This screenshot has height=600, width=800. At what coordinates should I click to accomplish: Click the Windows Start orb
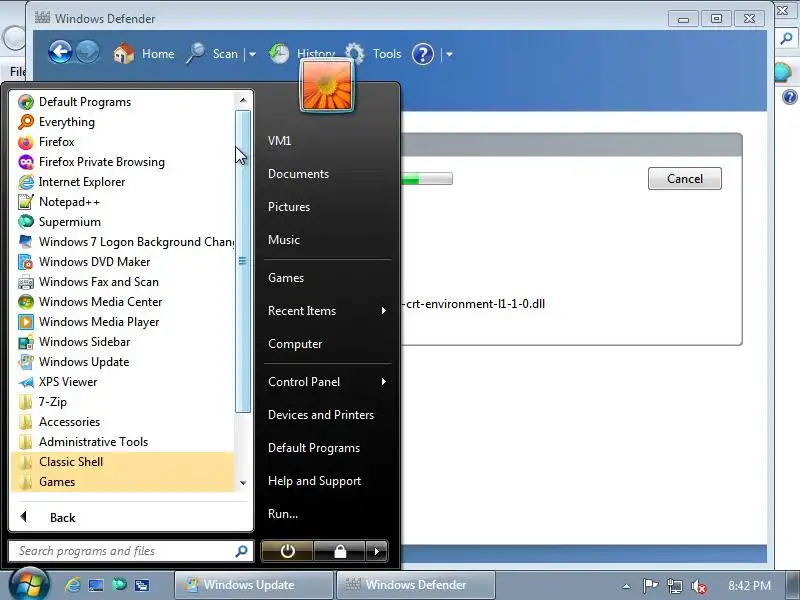(29, 584)
